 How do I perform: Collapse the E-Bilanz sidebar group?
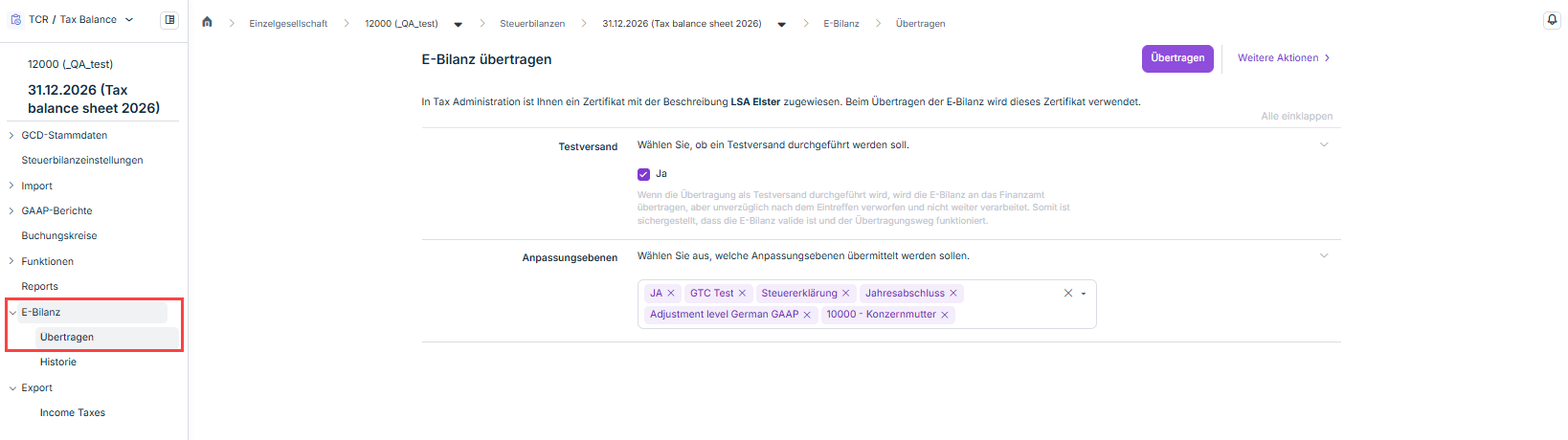[x=11, y=312]
